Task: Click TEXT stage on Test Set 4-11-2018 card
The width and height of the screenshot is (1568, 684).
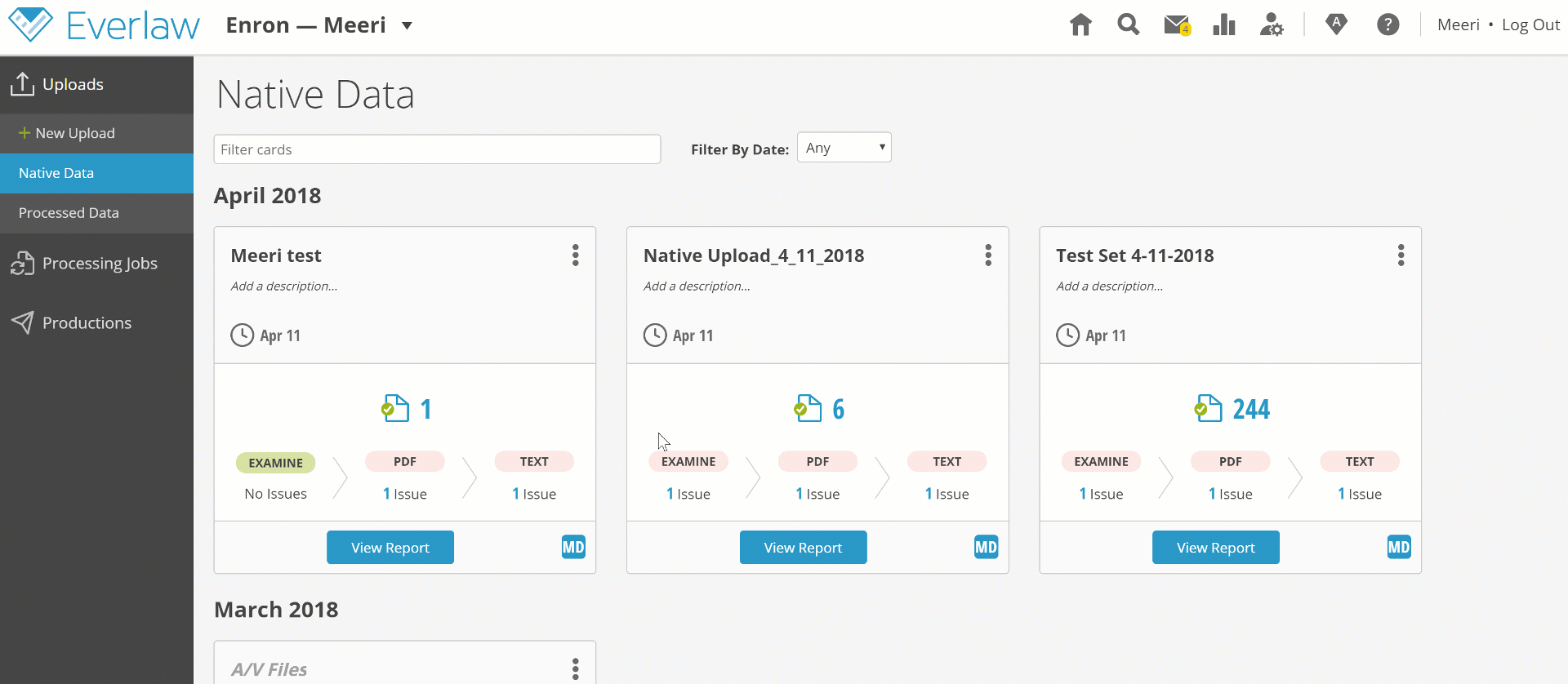Action: point(1360,461)
